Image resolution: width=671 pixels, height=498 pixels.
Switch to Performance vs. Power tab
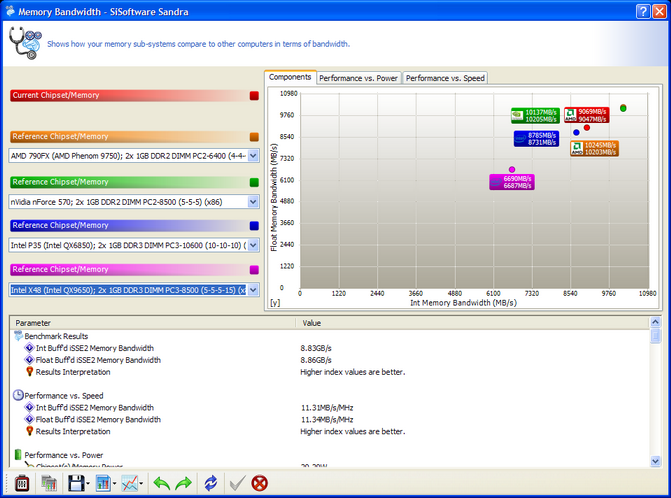coord(359,78)
